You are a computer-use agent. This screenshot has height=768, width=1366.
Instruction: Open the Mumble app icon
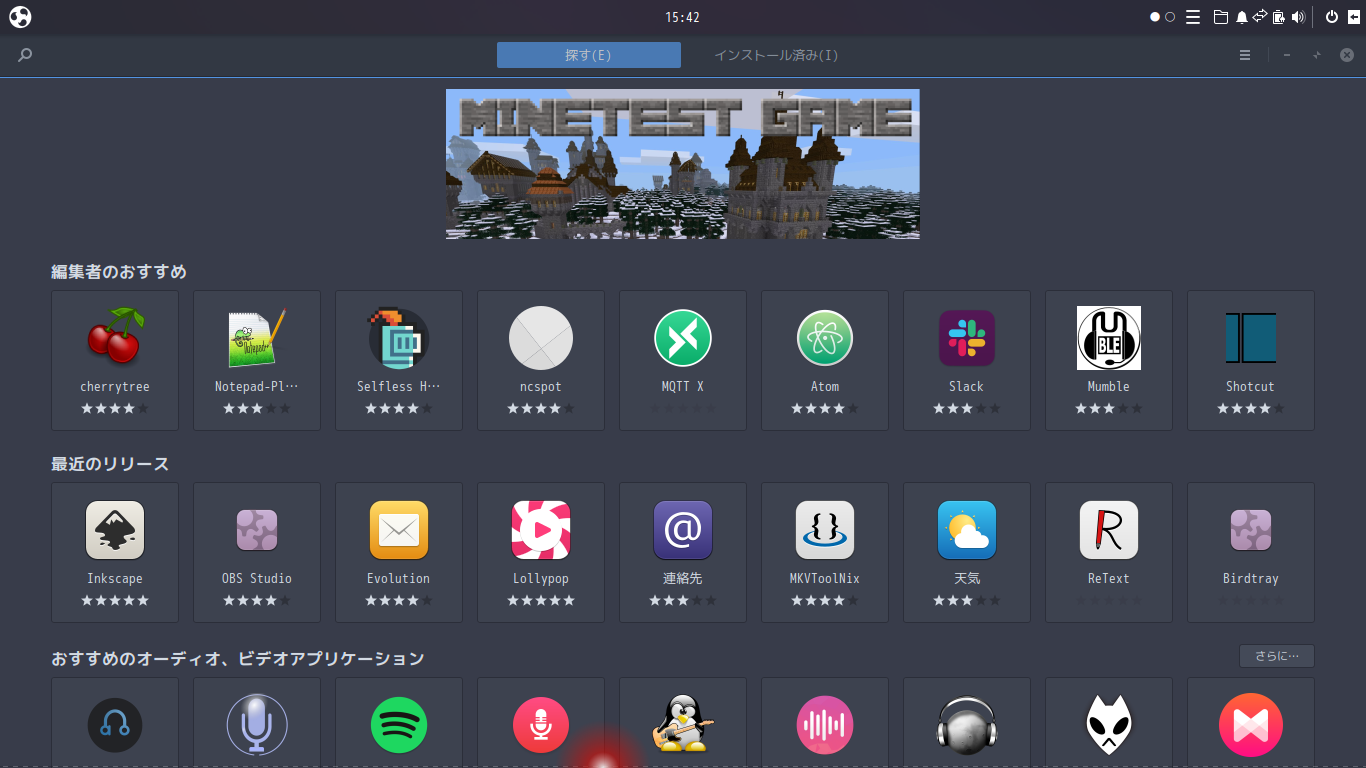coord(1109,338)
